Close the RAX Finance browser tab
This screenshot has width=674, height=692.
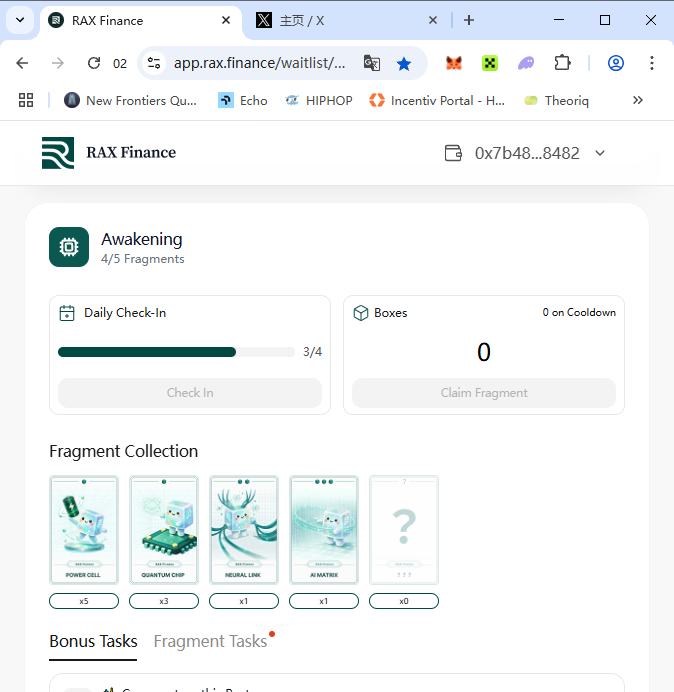point(226,20)
